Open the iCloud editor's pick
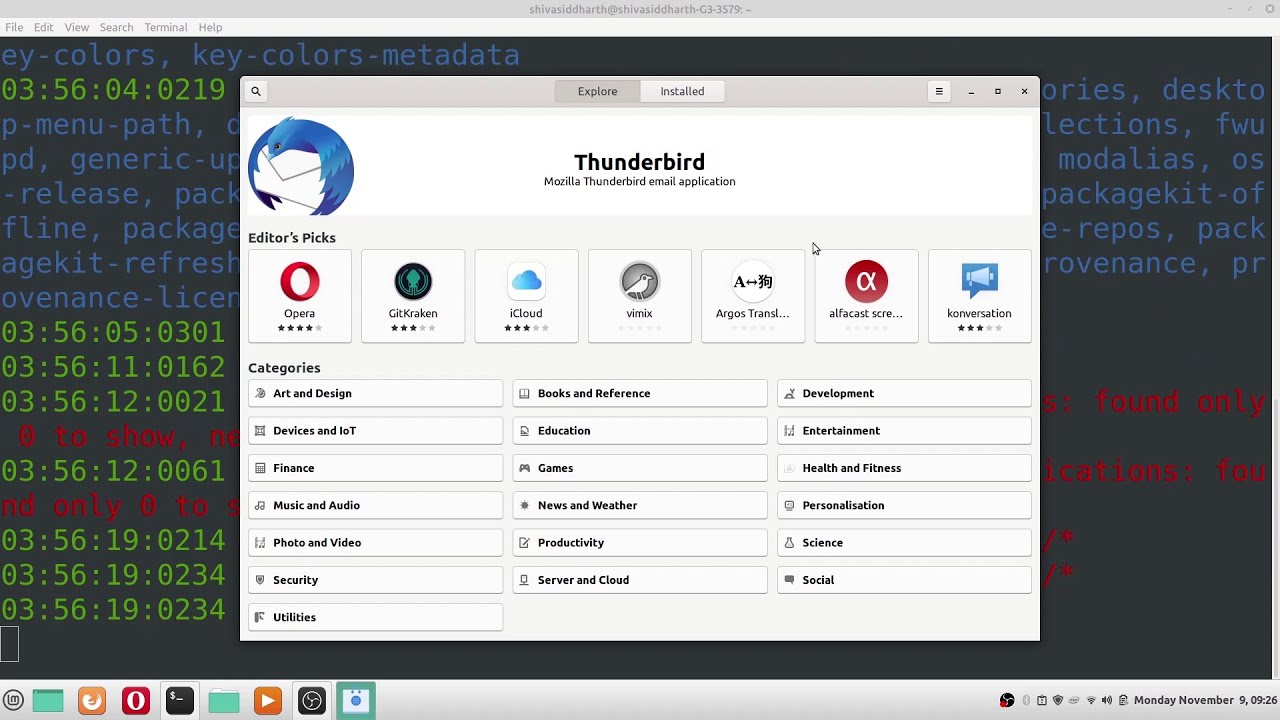 point(526,296)
